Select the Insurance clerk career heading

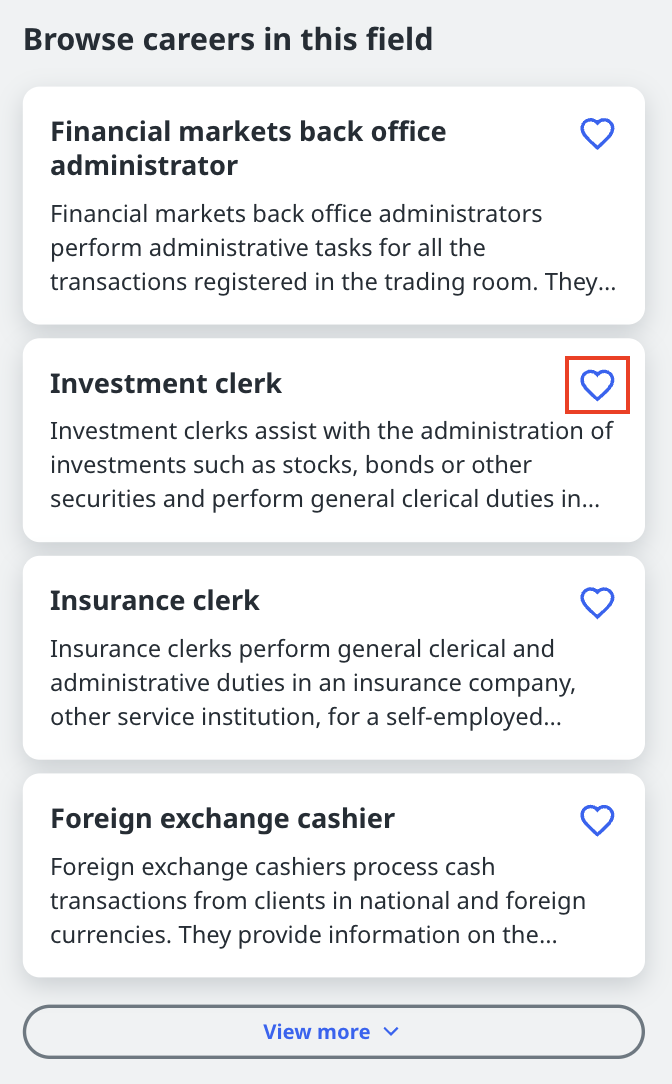155,601
